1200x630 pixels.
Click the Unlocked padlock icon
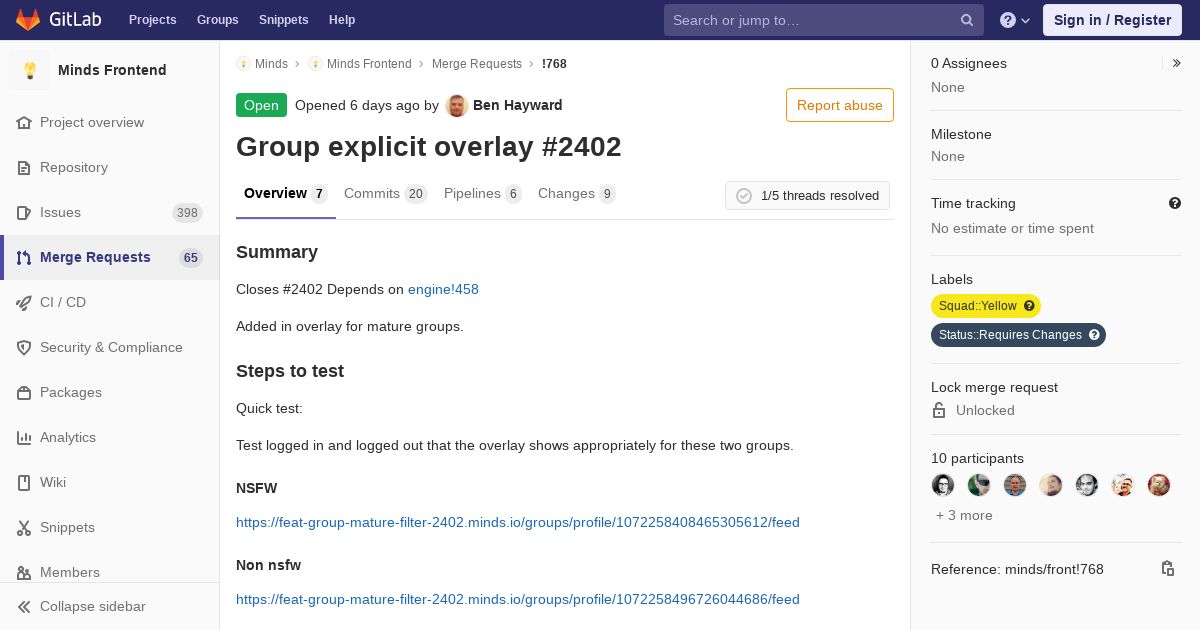click(939, 410)
